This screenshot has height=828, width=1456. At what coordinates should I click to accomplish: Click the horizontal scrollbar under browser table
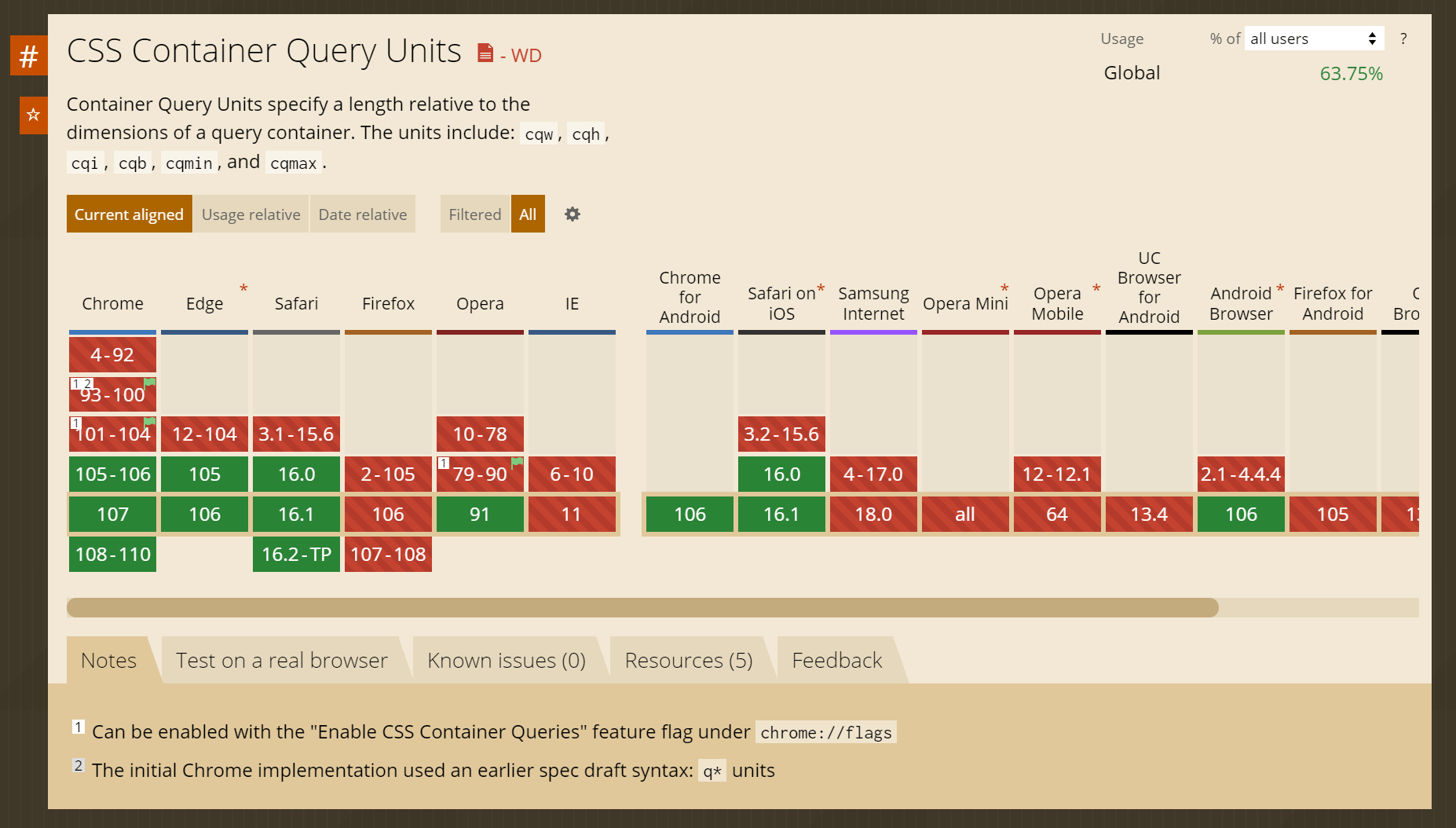tap(642, 607)
